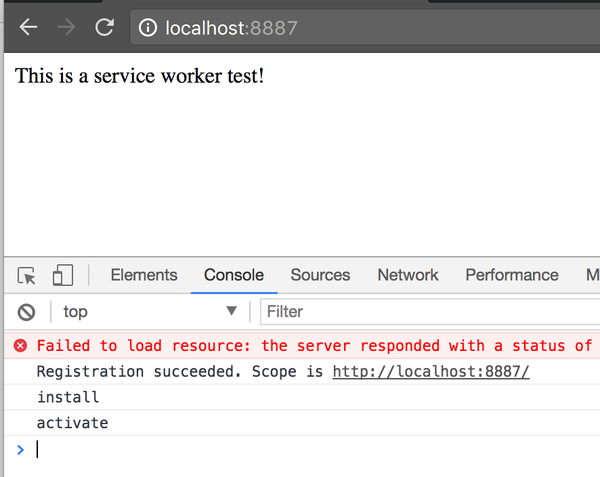Click the console Filter input field
600x477 pixels.
[x=430, y=312]
